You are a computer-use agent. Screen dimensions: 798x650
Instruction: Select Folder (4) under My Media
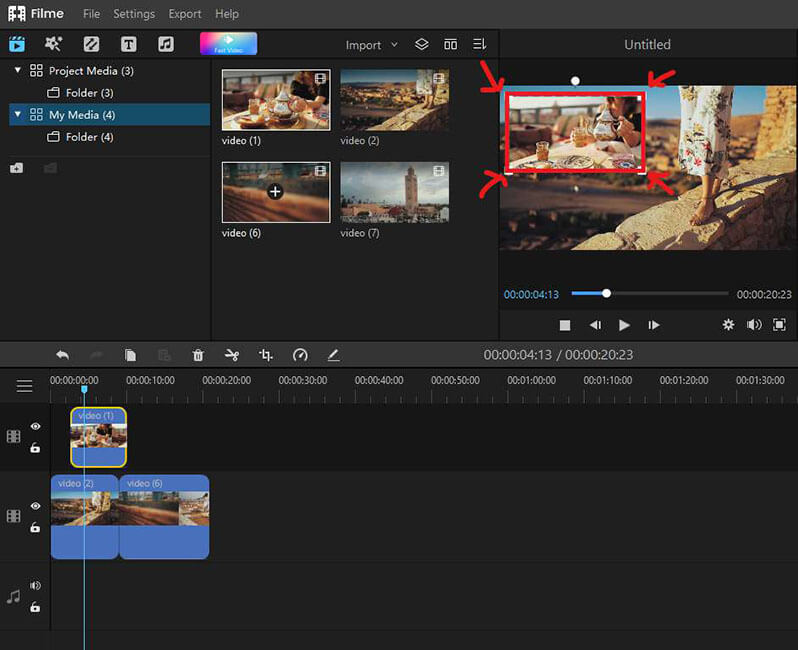[80, 137]
